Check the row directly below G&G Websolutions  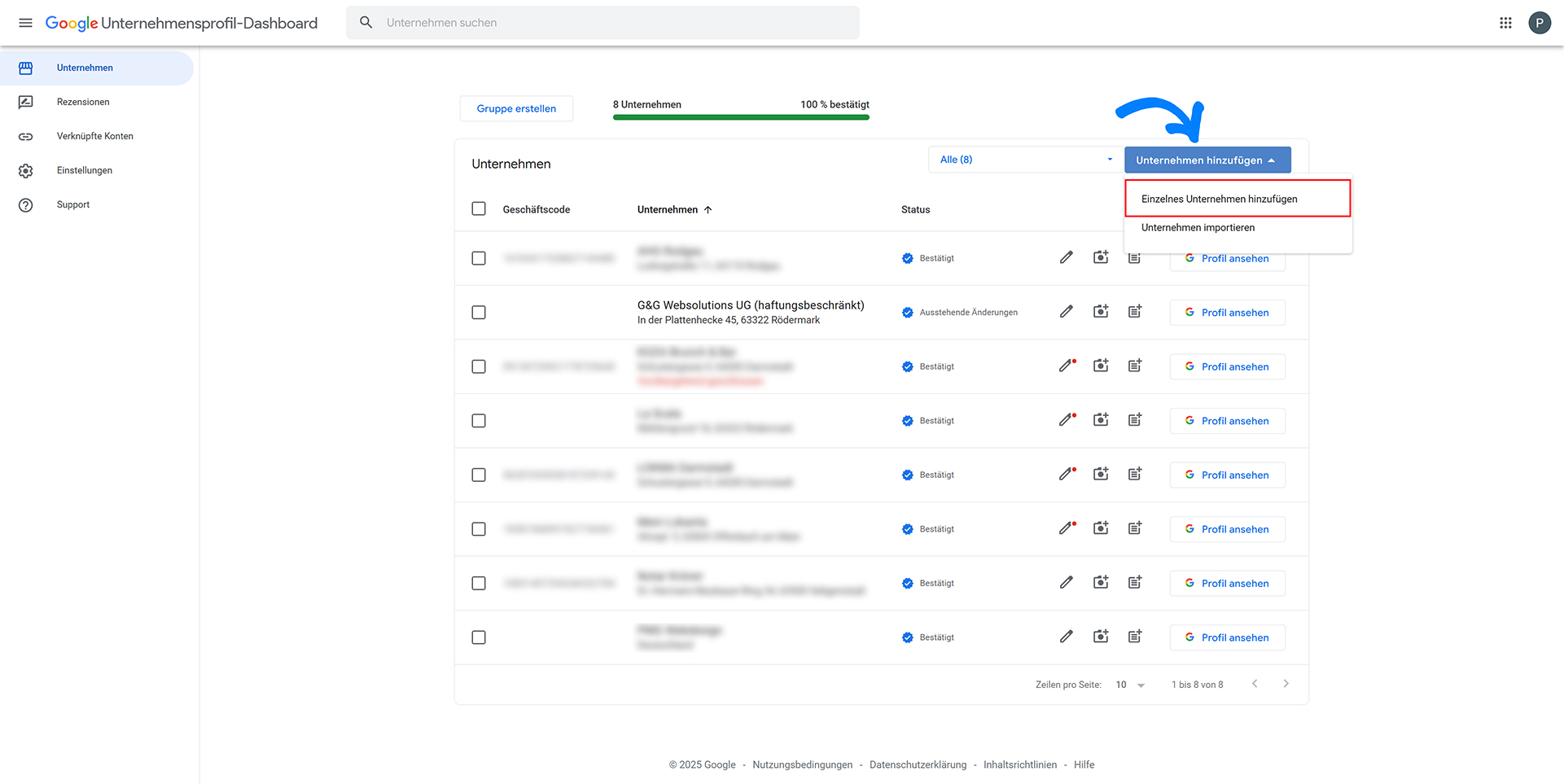[x=479, y=366]
